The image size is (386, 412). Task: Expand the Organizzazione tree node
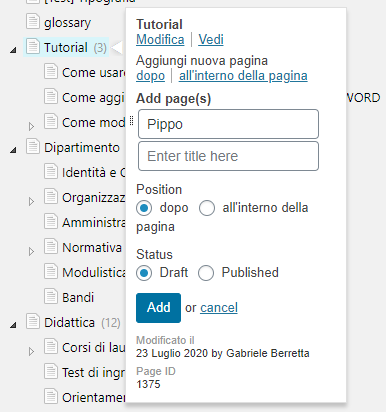pyautogui.click(x=31, y=201)
